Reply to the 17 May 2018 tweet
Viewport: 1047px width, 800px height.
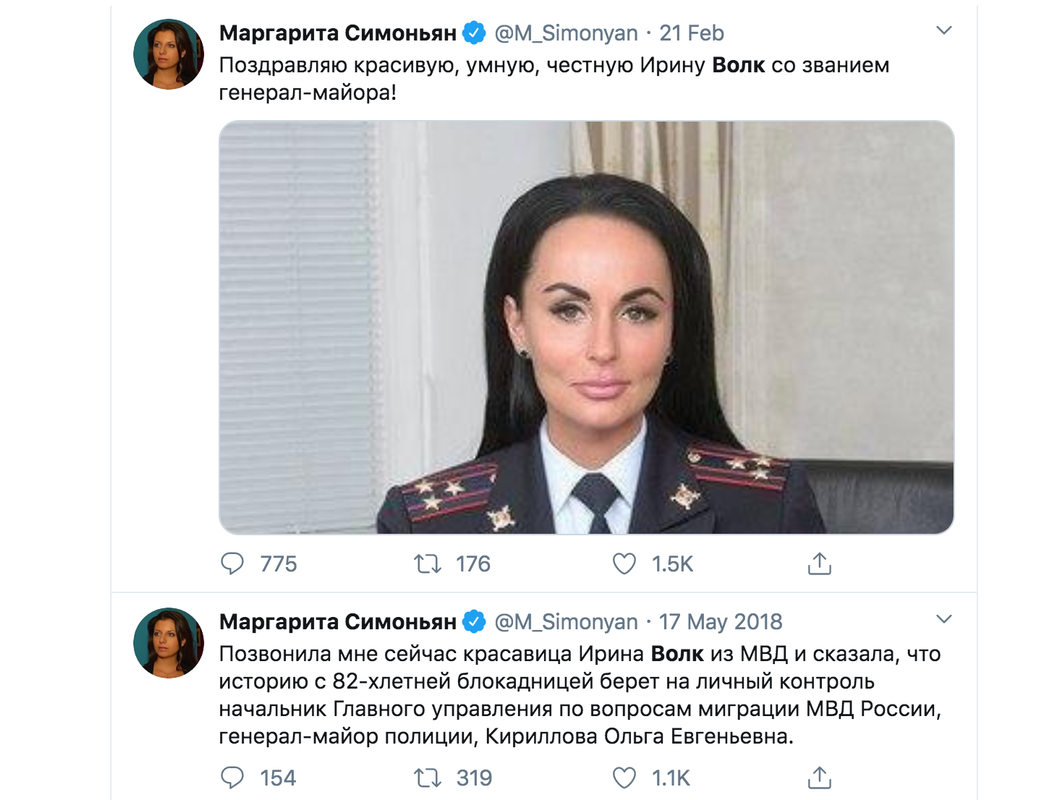coord(232,778)
